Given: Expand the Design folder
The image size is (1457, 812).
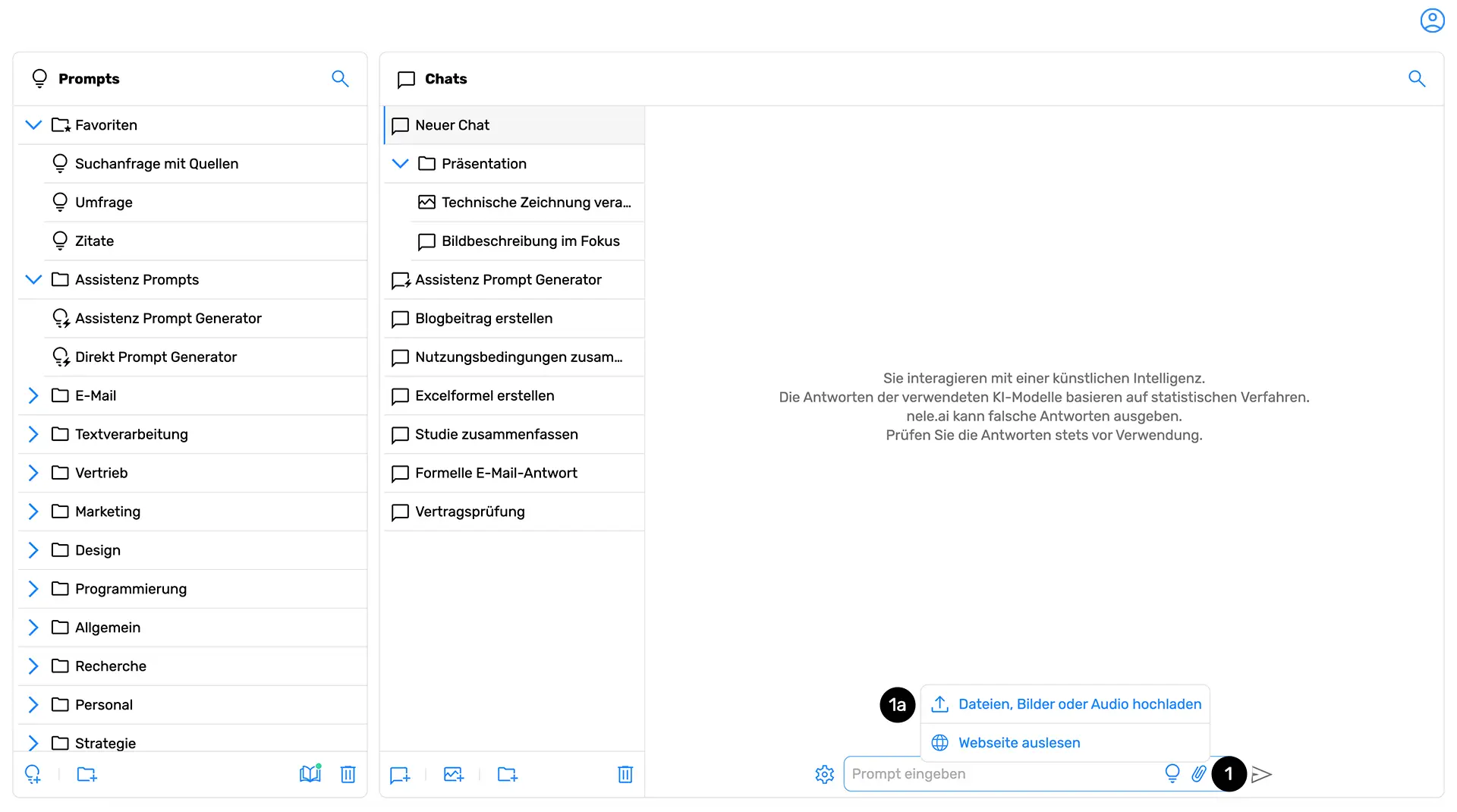Looking at the screenshot, I should coord(33,550).
